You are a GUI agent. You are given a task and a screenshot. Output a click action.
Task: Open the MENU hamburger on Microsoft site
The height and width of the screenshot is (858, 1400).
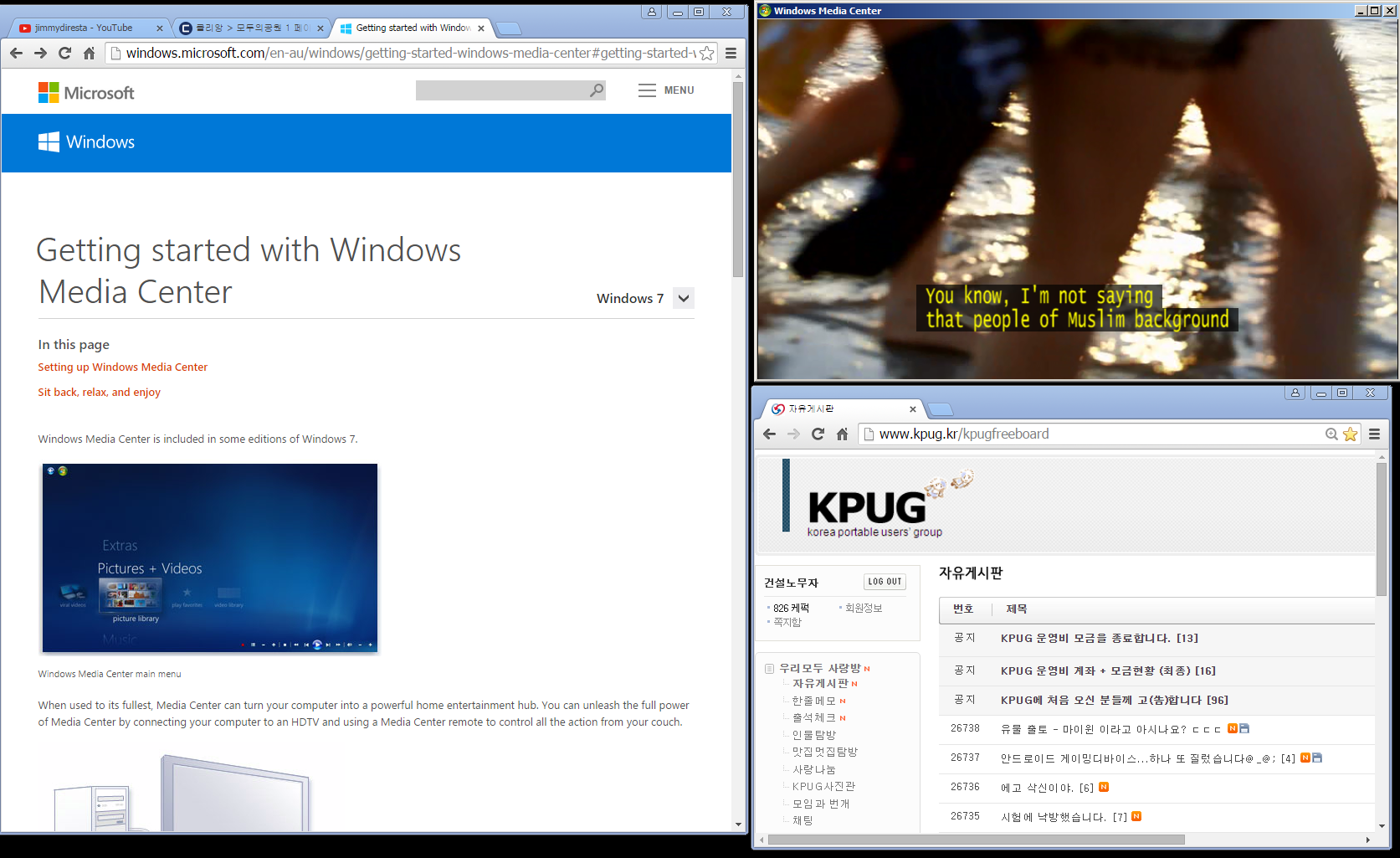[666, 90]
